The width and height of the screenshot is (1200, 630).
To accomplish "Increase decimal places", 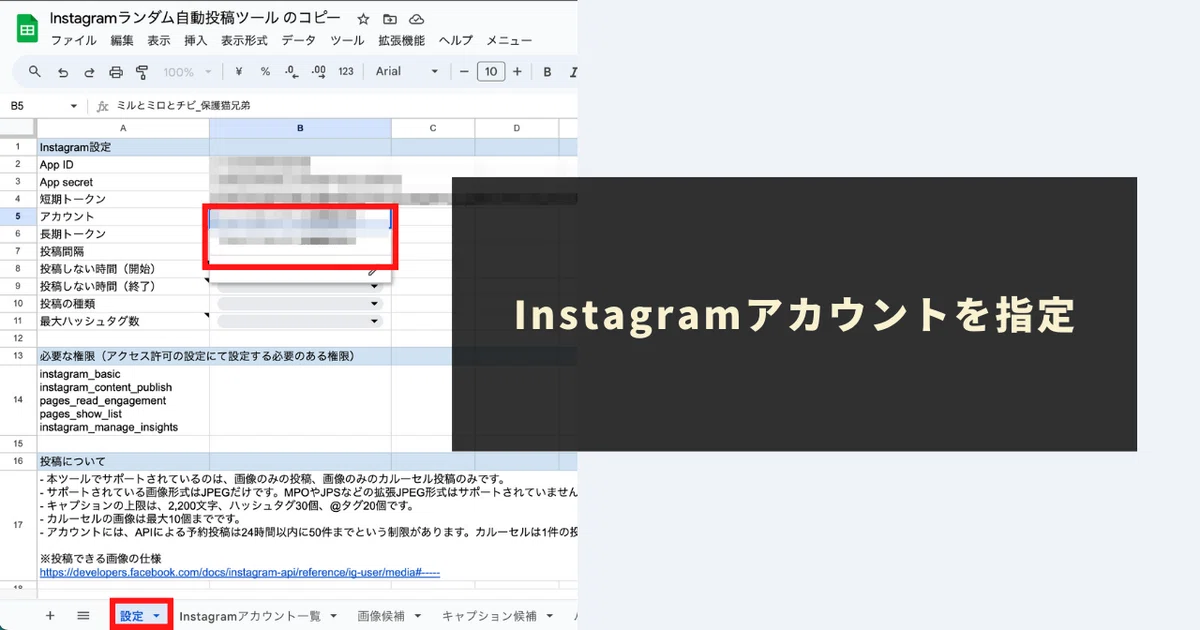I will point(319,72).
